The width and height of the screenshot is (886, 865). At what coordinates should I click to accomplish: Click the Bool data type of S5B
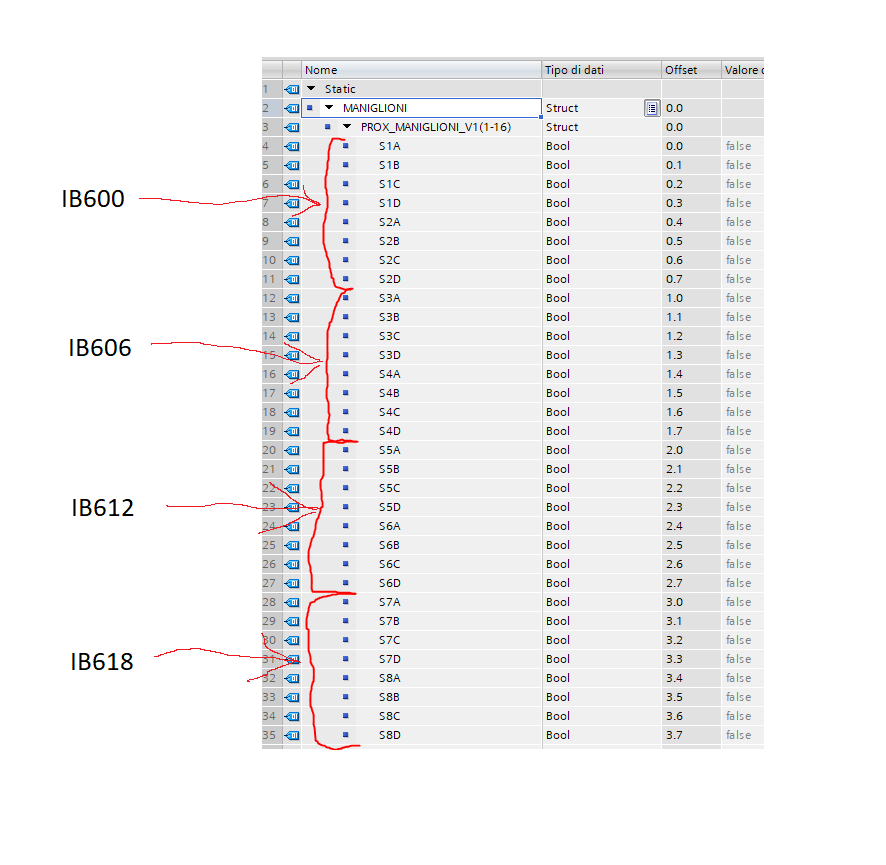pyautogui.click(x=558, y=469)
